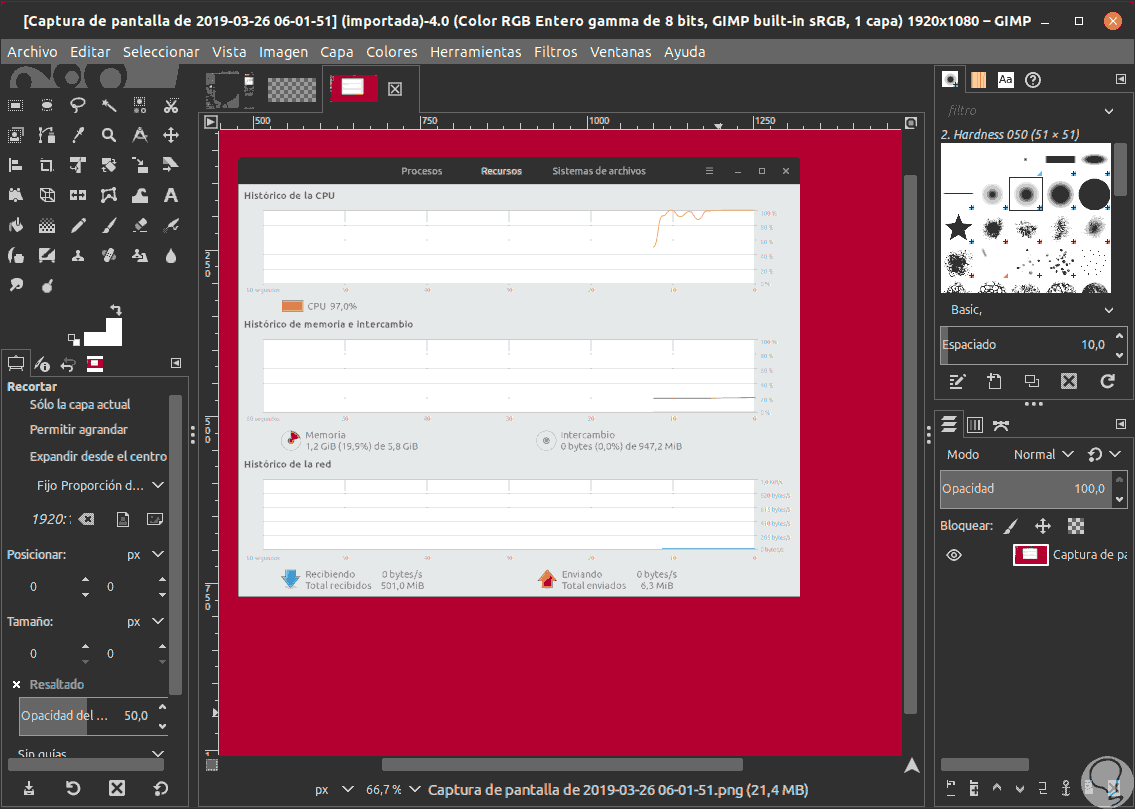Switch to the Undo History tab
The image size is (1135, 809).
[x=68, y=364]
